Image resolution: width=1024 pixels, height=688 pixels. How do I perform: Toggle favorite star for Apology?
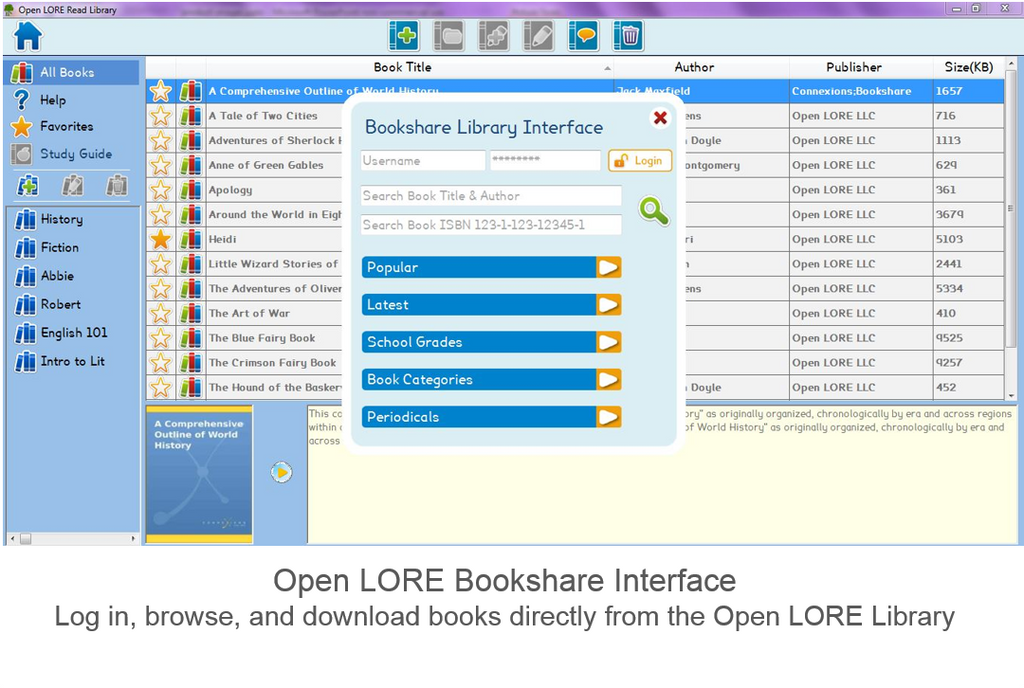161,191
